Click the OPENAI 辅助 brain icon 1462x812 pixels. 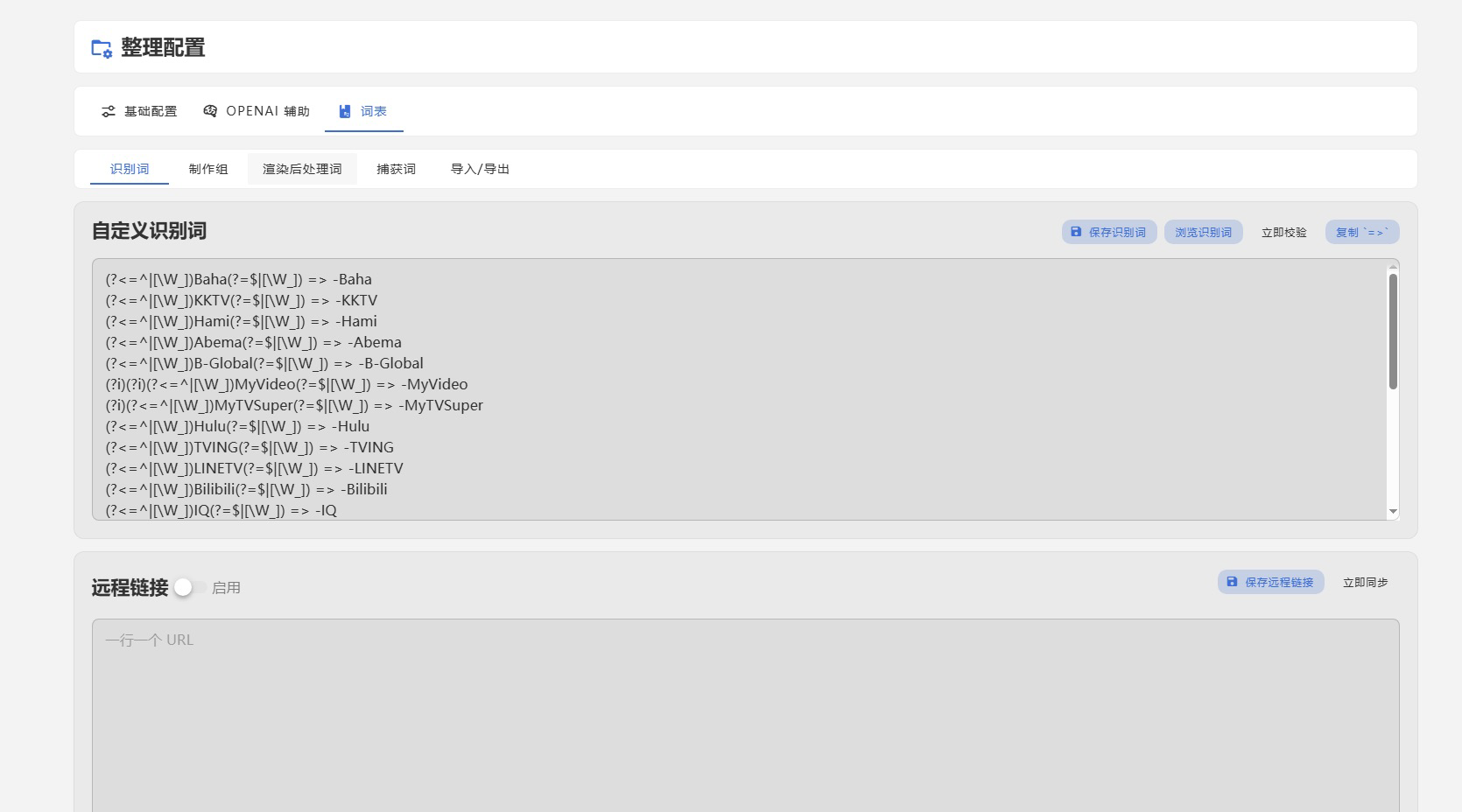point(210,111)
